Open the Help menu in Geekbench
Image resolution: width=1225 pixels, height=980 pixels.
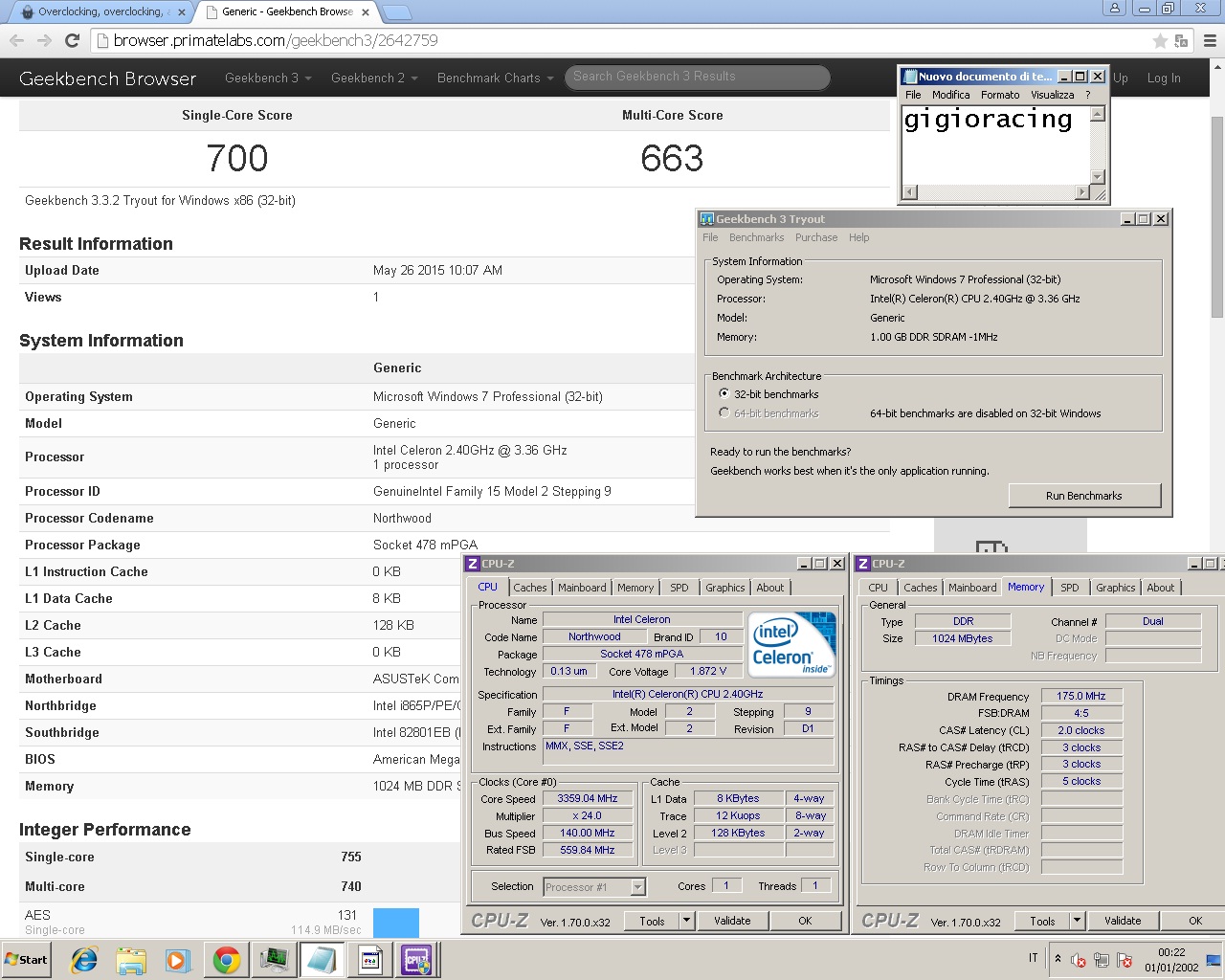pos(859,237)
